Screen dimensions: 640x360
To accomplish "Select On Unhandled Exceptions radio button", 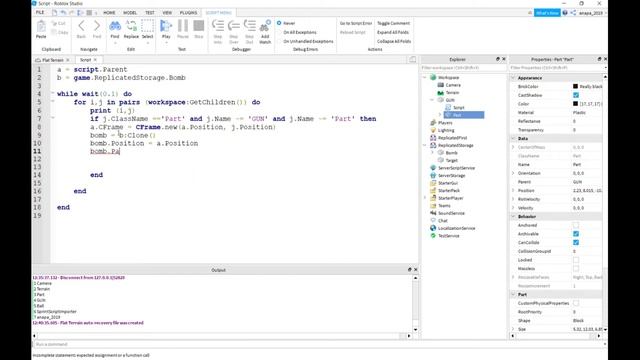I will [279, 41].
